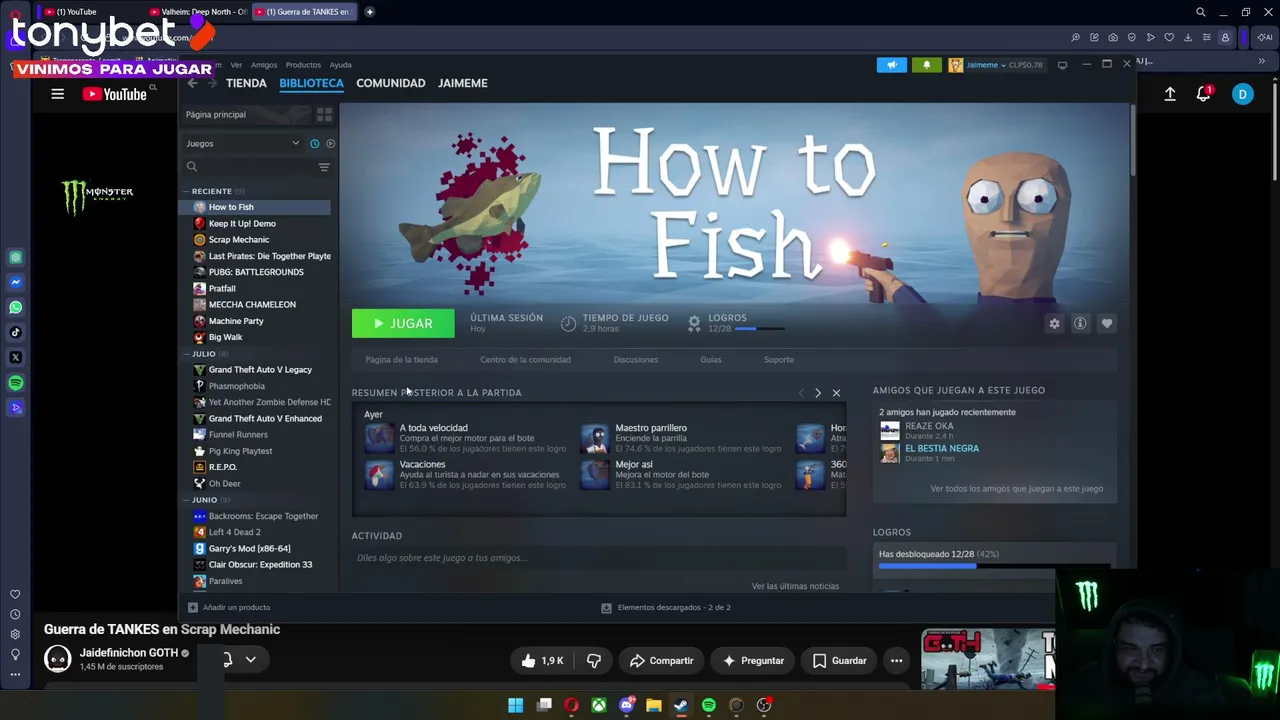This screenshot has height=720, width=1280.
Task: Open Steam announcements megaphone icon
Action: click(891, 65)
